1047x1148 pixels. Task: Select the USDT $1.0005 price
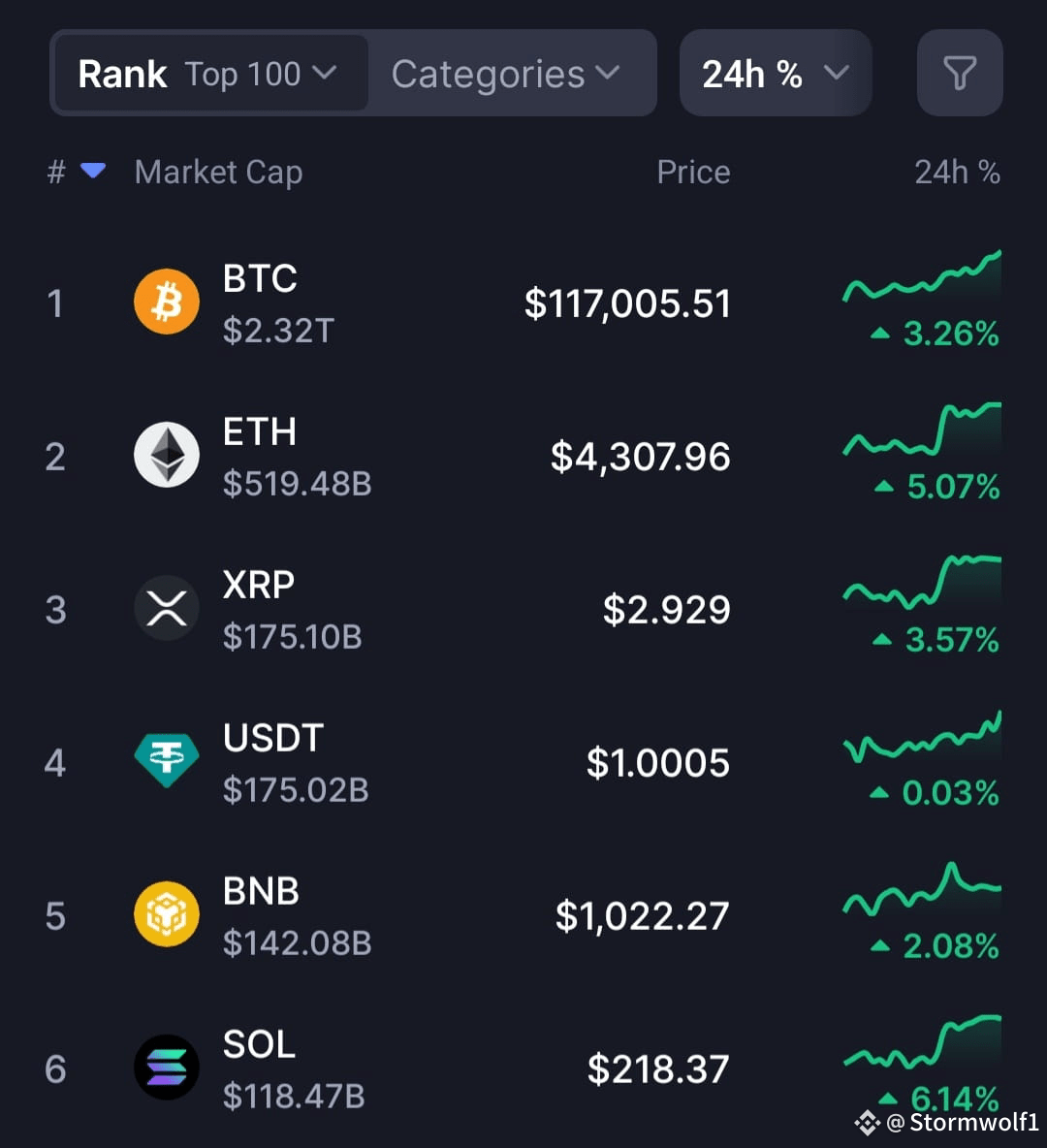click(658, 763)
